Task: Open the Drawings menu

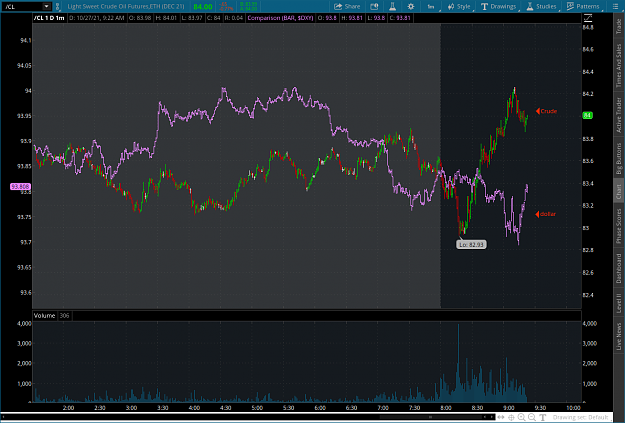Action: (499, 6)
